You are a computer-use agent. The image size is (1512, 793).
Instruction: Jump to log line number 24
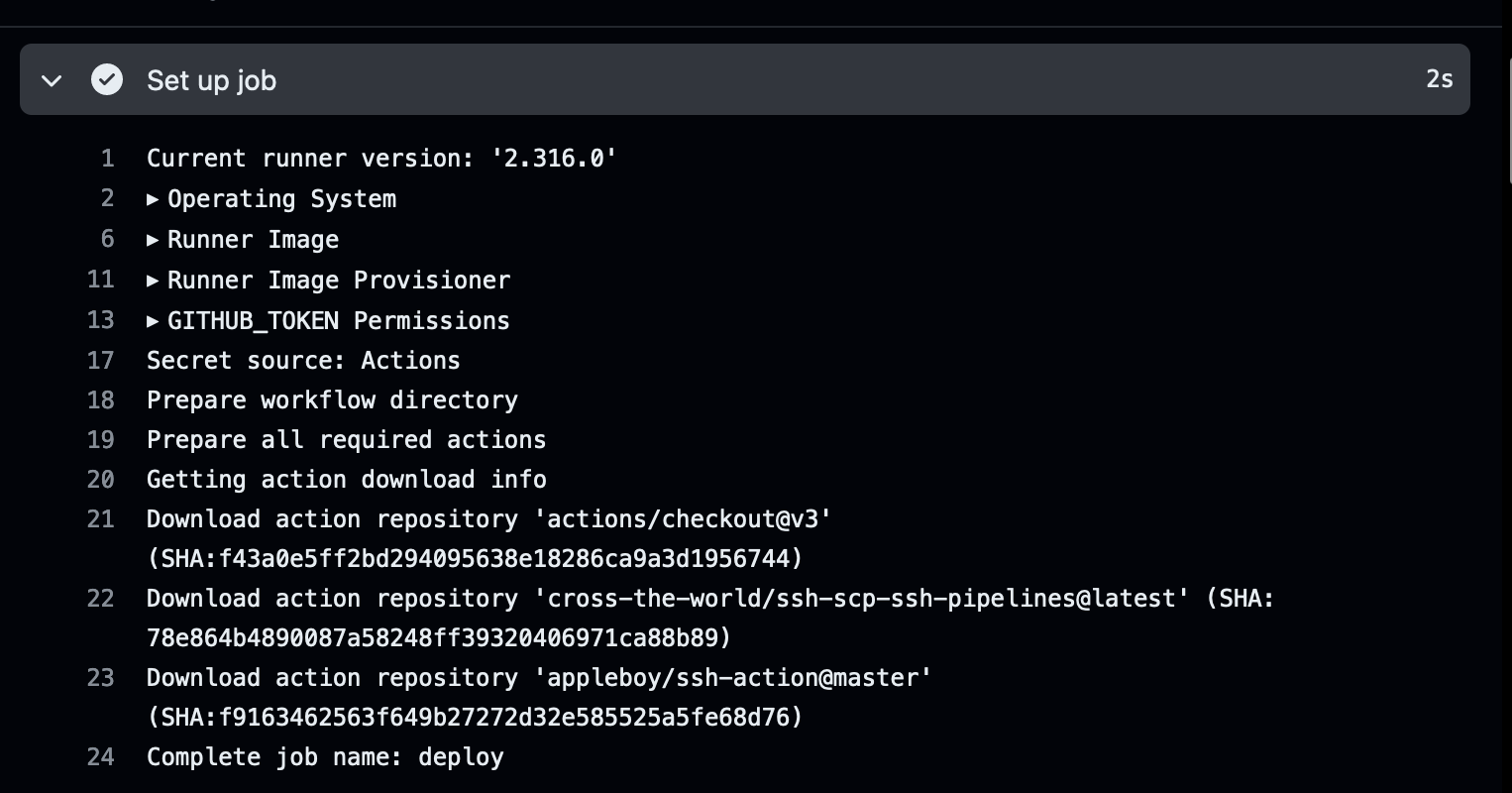101,757
